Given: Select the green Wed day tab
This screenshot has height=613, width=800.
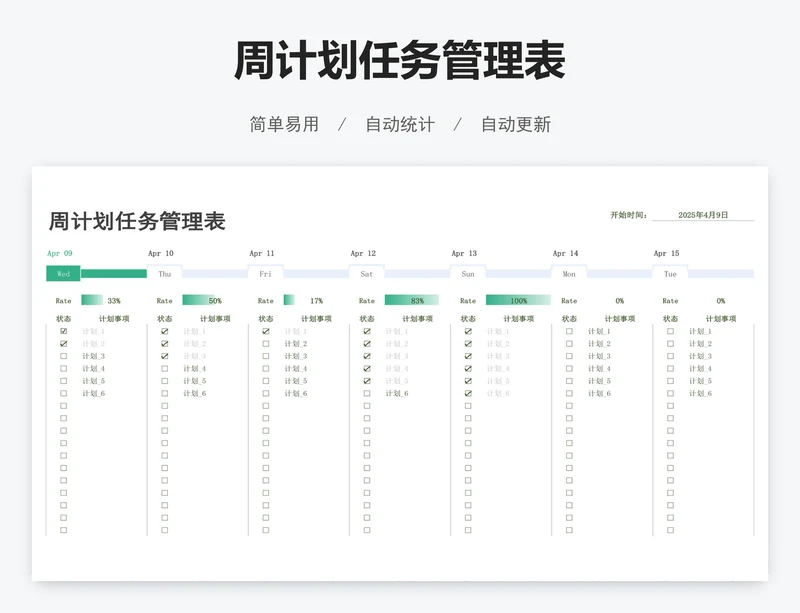Looking at the screenshot, I should [63, 274].
